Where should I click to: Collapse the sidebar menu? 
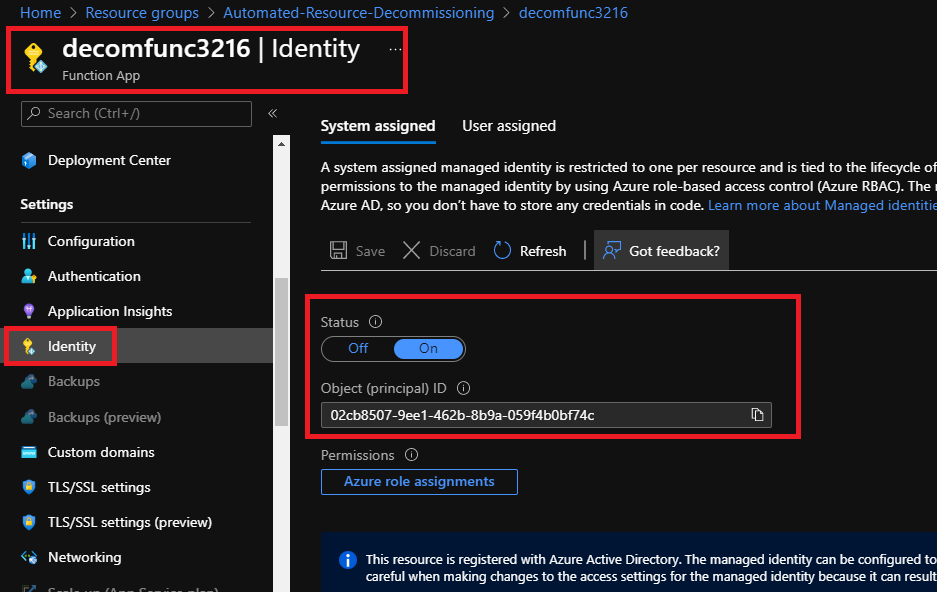[272, 114]
